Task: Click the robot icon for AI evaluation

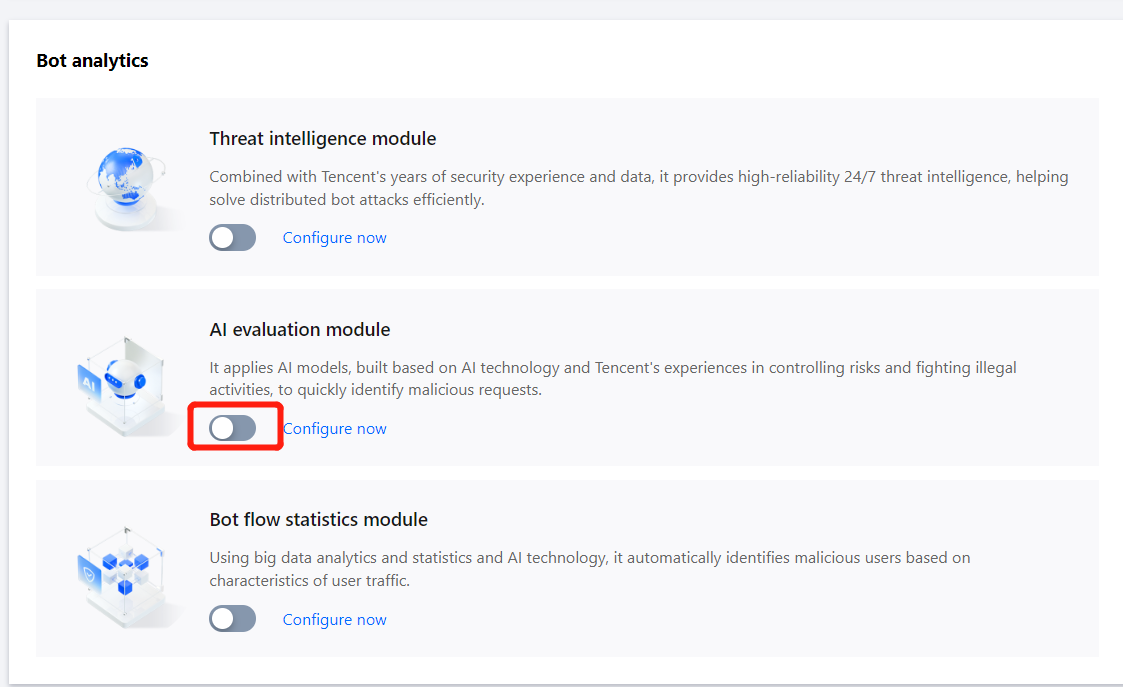Action: [x=126, y=381]
